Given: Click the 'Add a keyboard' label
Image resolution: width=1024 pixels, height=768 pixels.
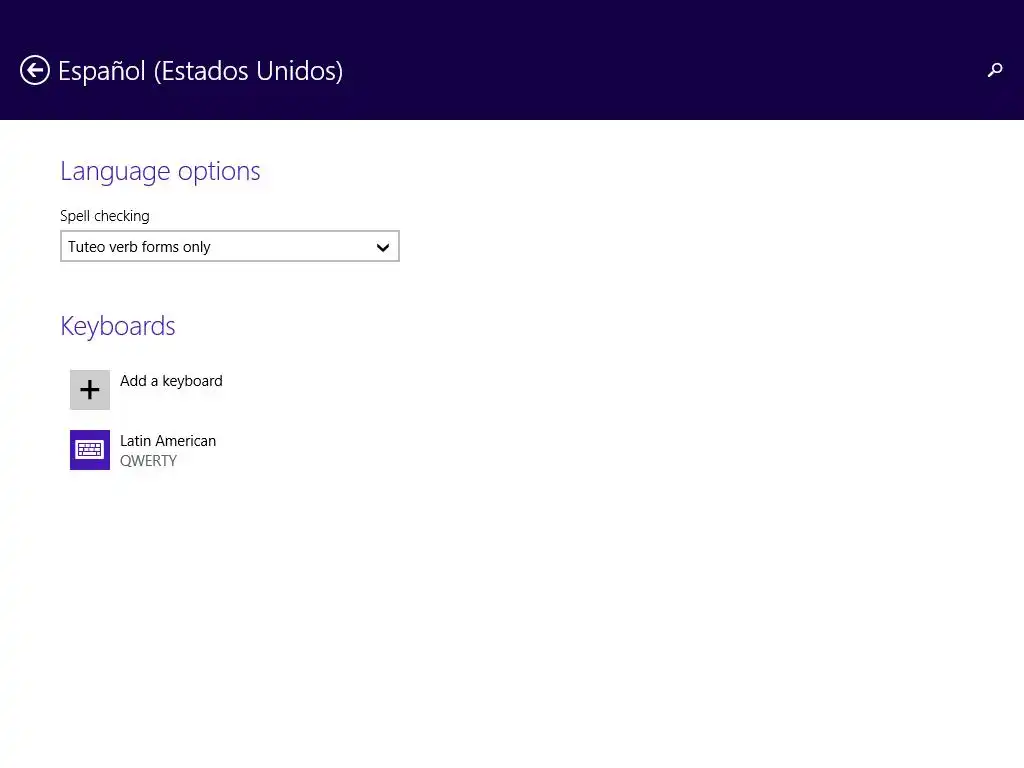Looking at the screenshot, I should coord(171,381).
